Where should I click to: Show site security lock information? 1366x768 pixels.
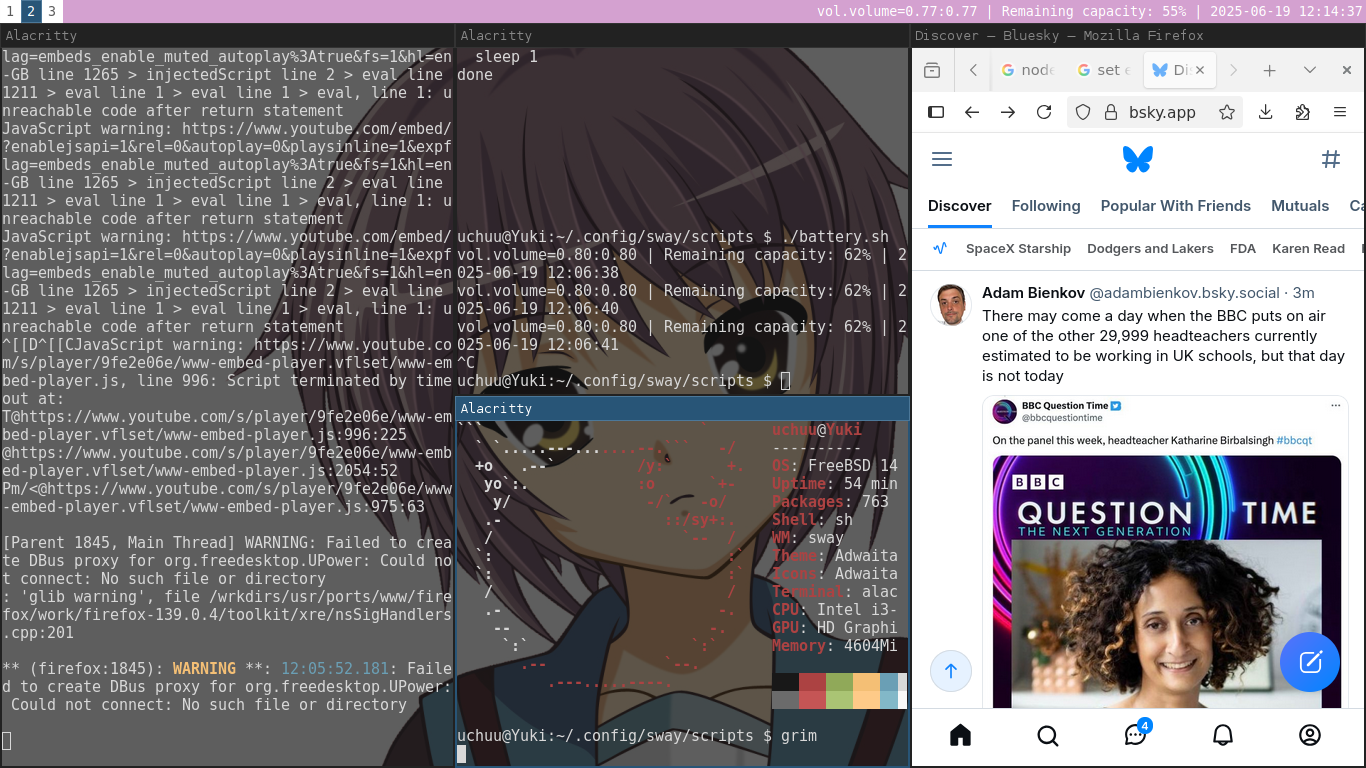coord(1109,112)
